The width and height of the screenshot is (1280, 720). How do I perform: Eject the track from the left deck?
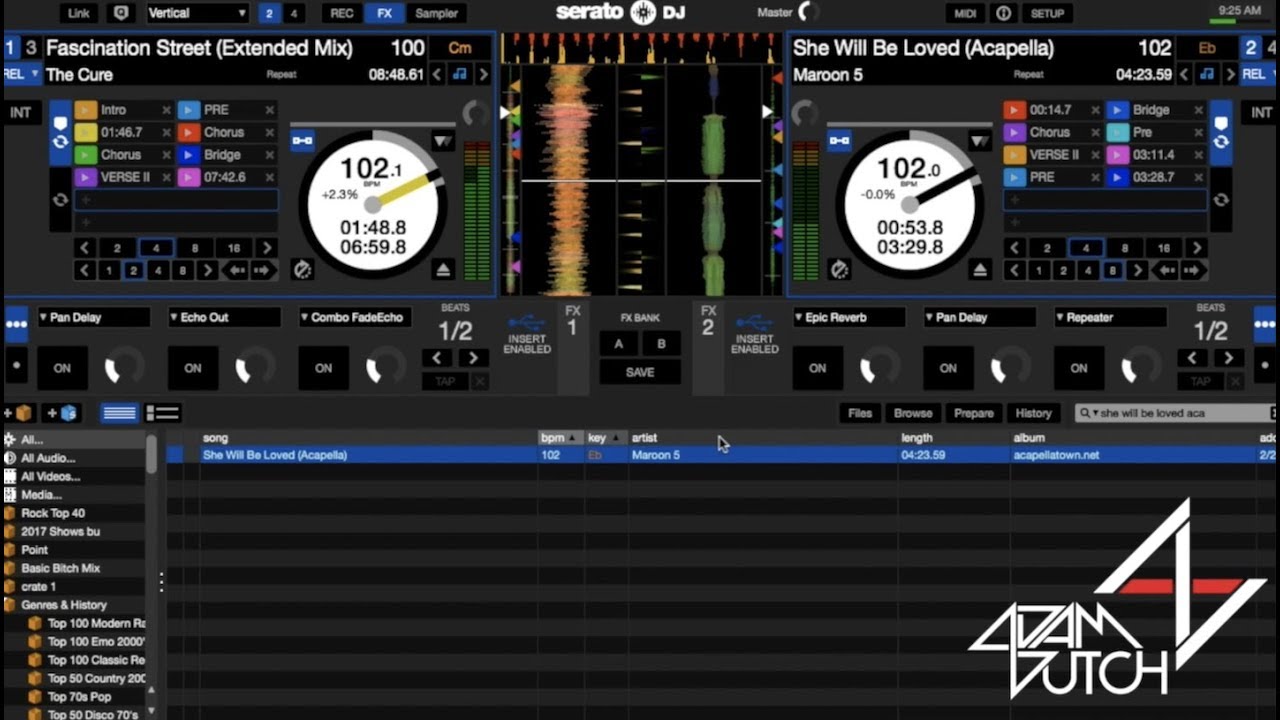[444, 269]
